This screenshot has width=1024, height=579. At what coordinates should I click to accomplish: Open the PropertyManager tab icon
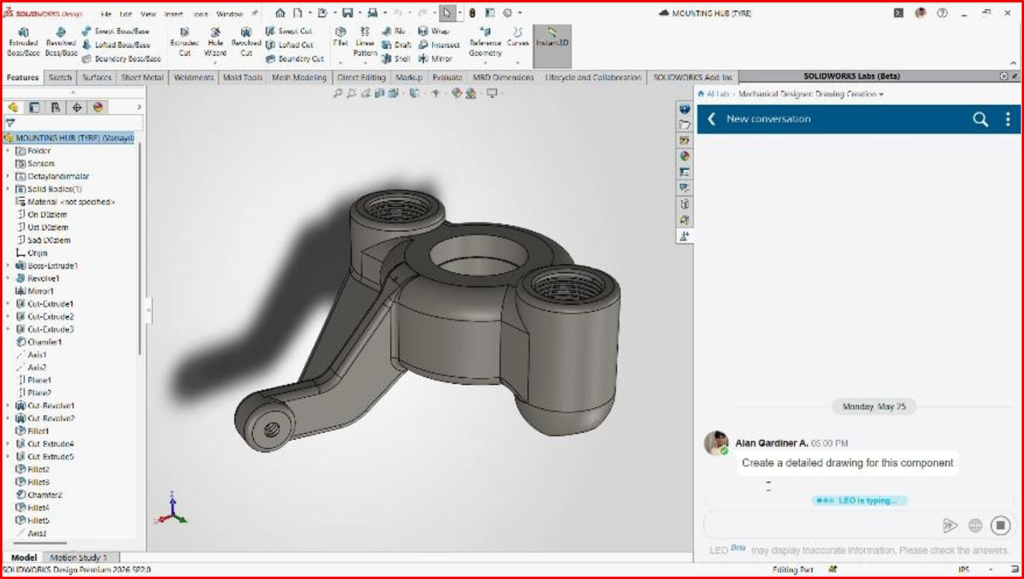(35, 107)
